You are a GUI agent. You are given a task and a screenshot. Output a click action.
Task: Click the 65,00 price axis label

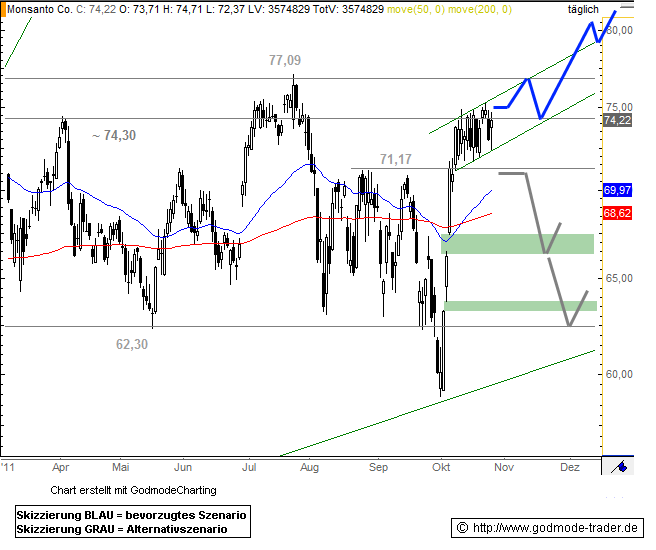pyautogui.click(x=619, y=278)
